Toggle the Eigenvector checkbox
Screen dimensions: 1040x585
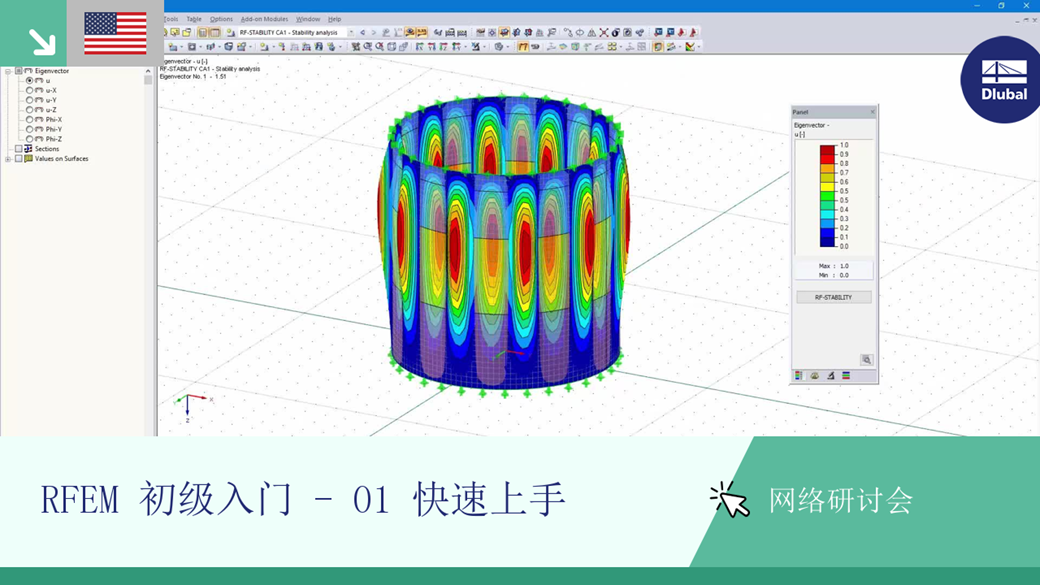19,71
